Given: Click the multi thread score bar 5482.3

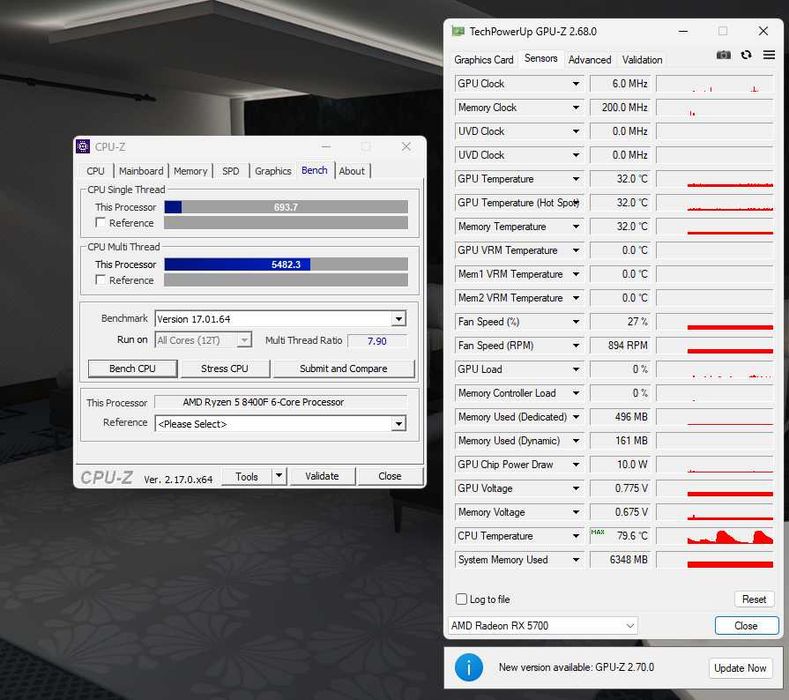Looking at the screenshot, I should (286, 264).
